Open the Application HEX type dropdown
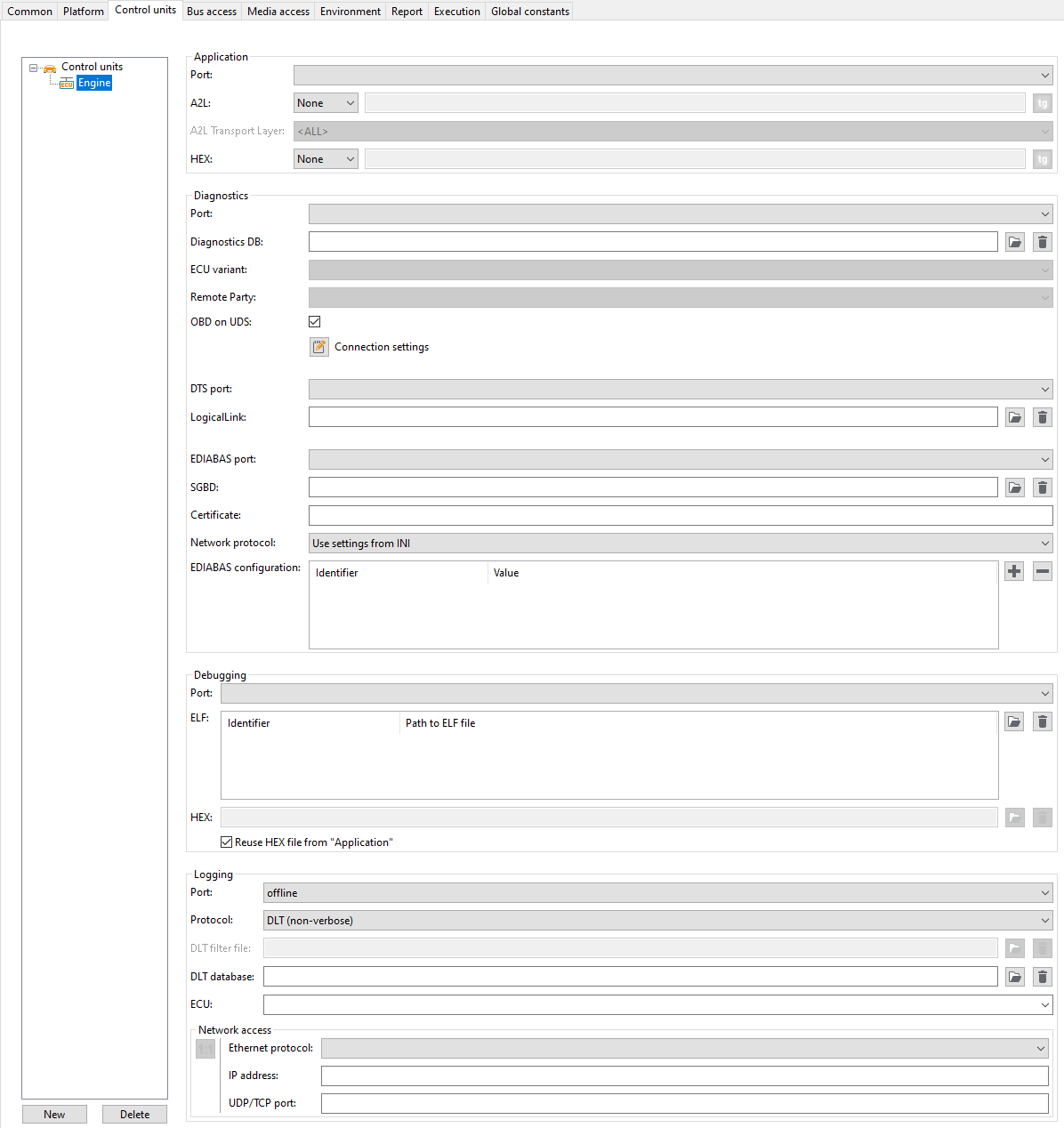Screen dimensions: 1064x1128 [x=326, y=159]
